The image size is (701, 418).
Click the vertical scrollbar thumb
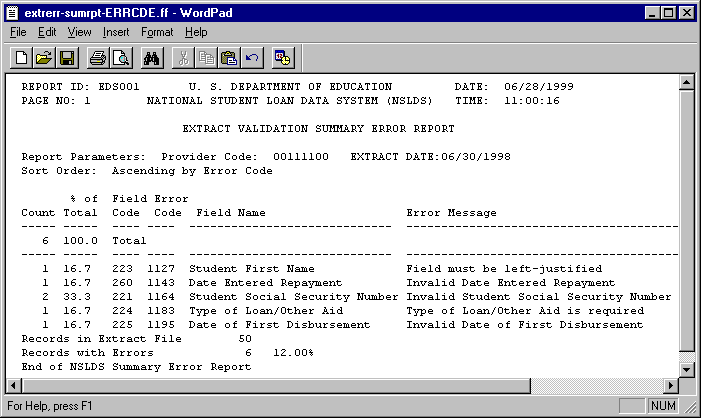(x=686, y=220)
